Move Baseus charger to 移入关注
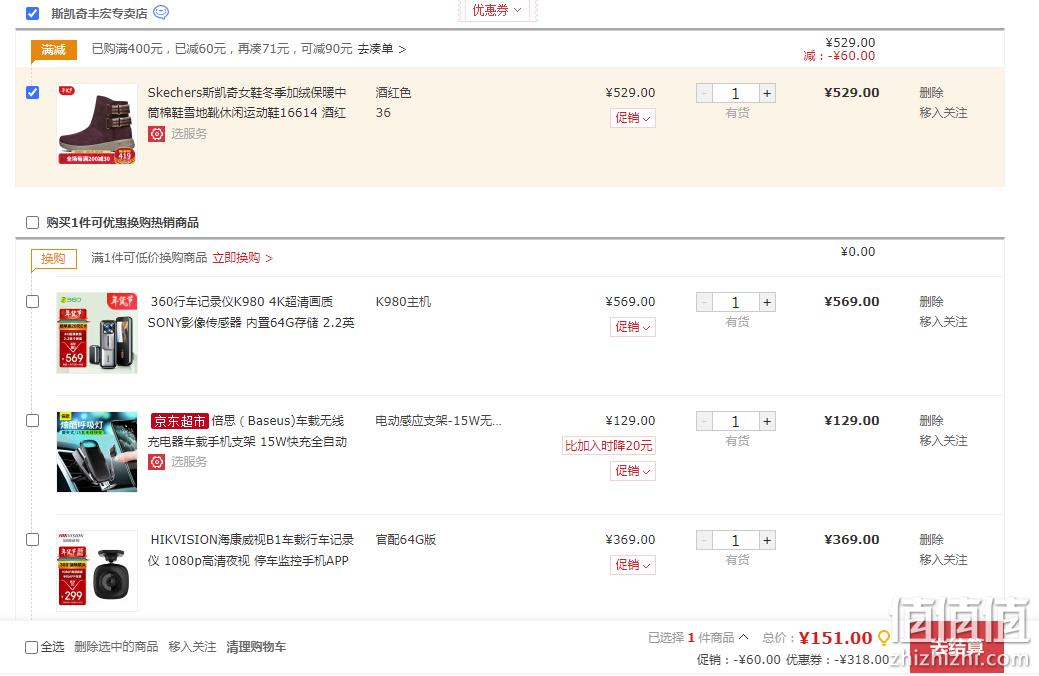 943,441
